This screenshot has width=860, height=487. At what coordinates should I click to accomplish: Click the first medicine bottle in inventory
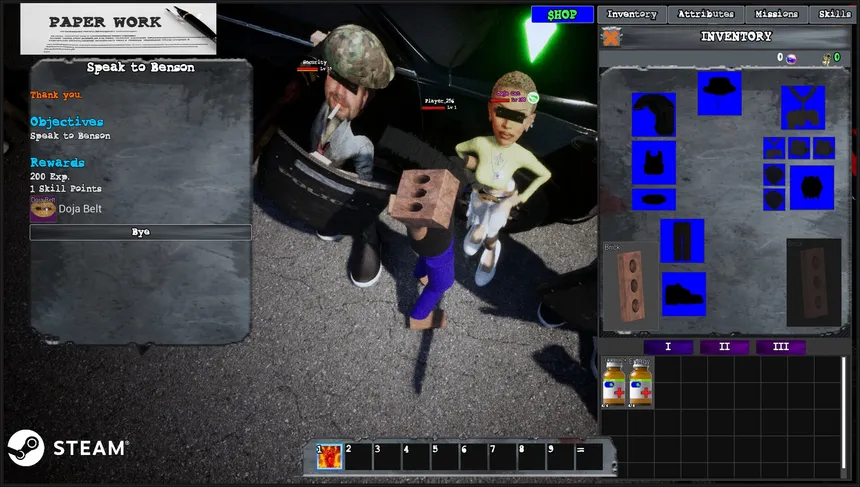(x=614, y=382)
